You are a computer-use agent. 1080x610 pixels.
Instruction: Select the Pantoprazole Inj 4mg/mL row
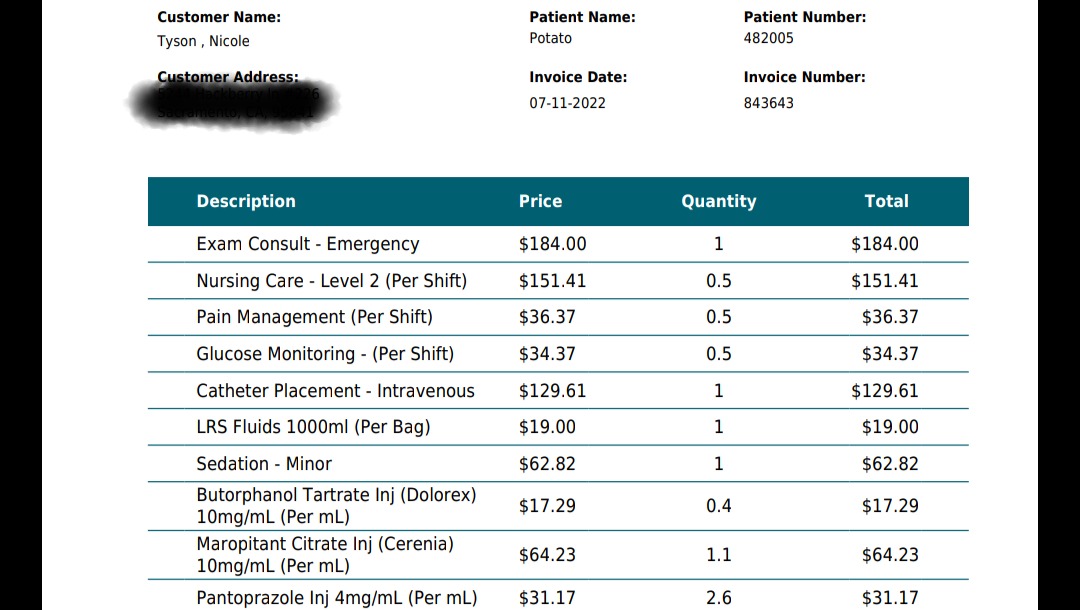[558, 596]
